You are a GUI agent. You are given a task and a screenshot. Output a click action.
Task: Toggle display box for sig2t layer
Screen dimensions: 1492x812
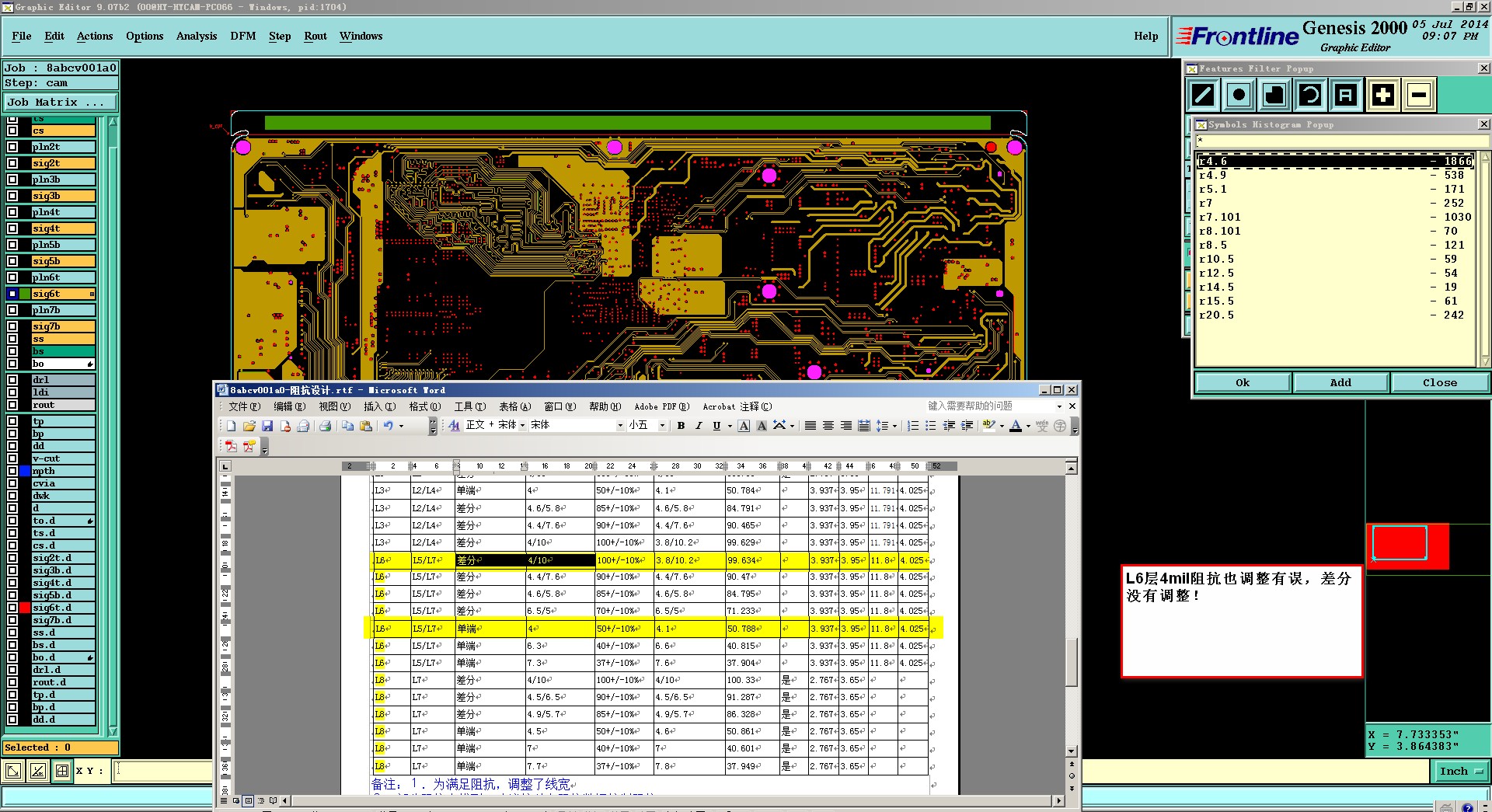[x=12, y=163]
